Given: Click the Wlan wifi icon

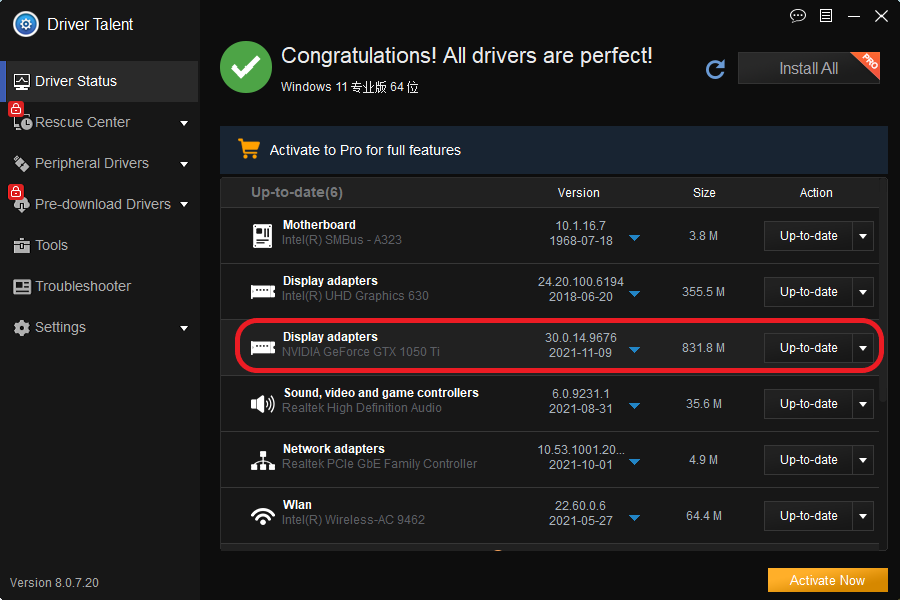Looking at the screenshot, I should [263, 516].
